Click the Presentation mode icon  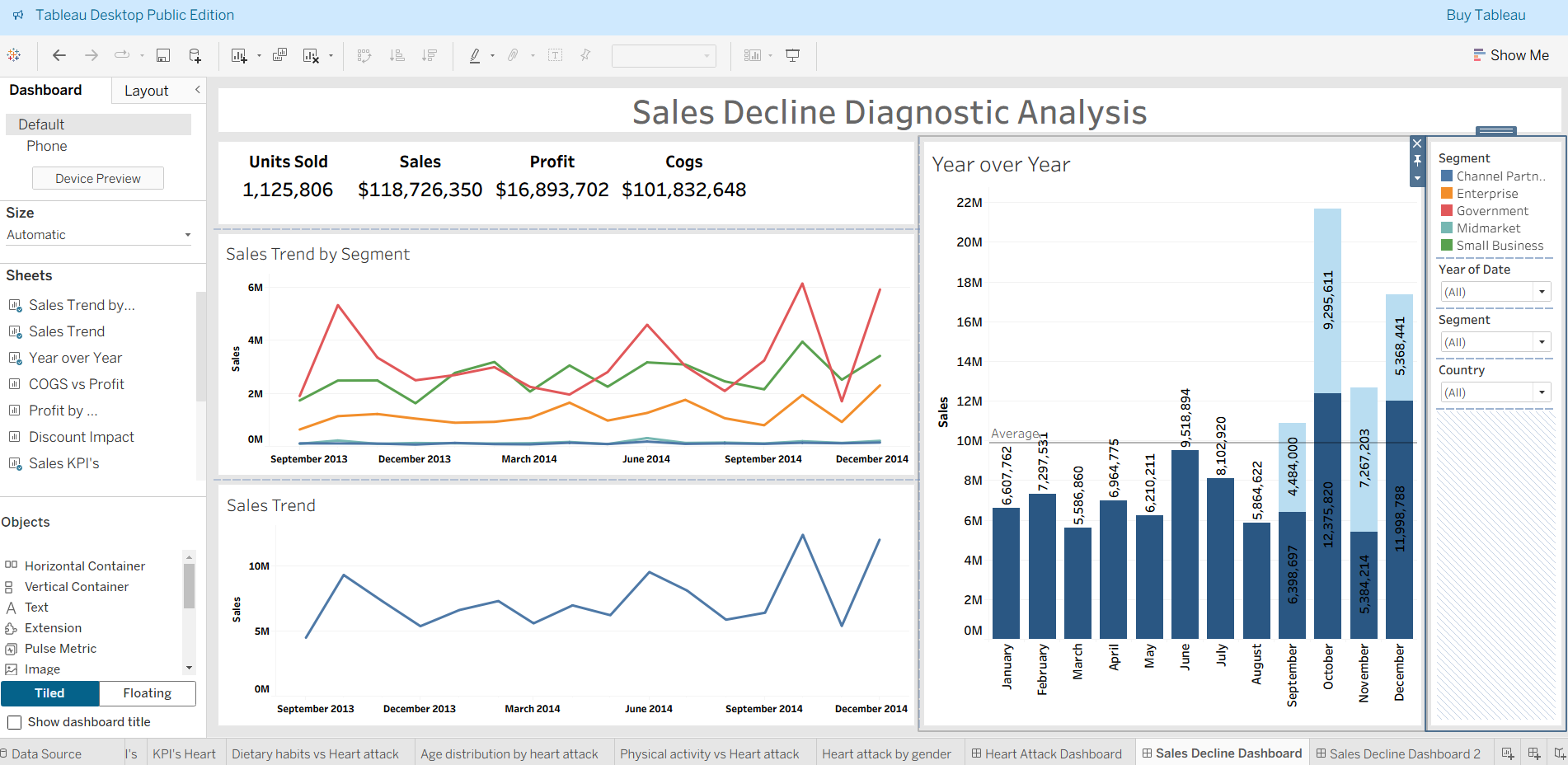click(792, 55)
